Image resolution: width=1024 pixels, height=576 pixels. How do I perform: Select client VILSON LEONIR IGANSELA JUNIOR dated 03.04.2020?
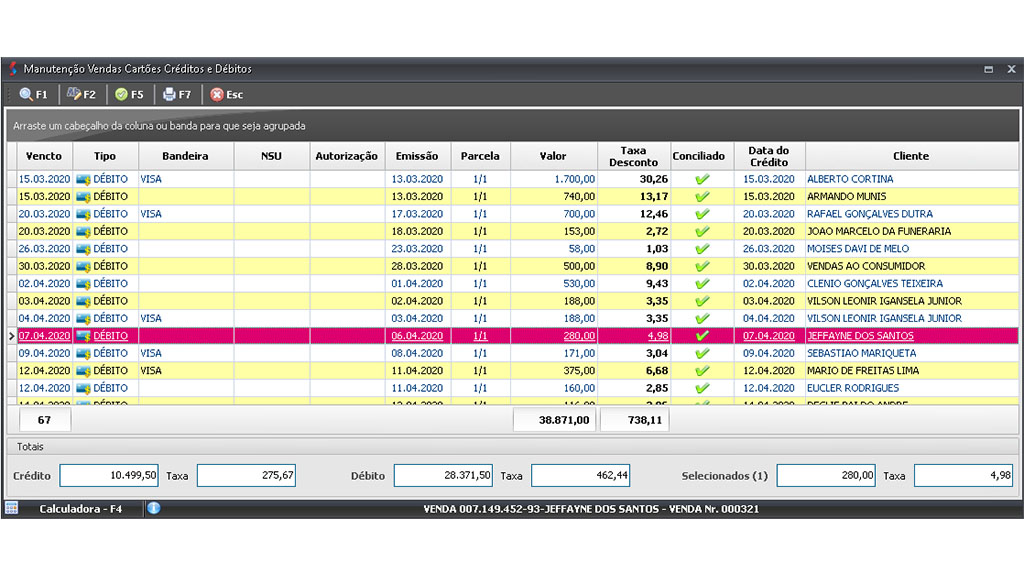pyautogui.click(x=884, y=301)
